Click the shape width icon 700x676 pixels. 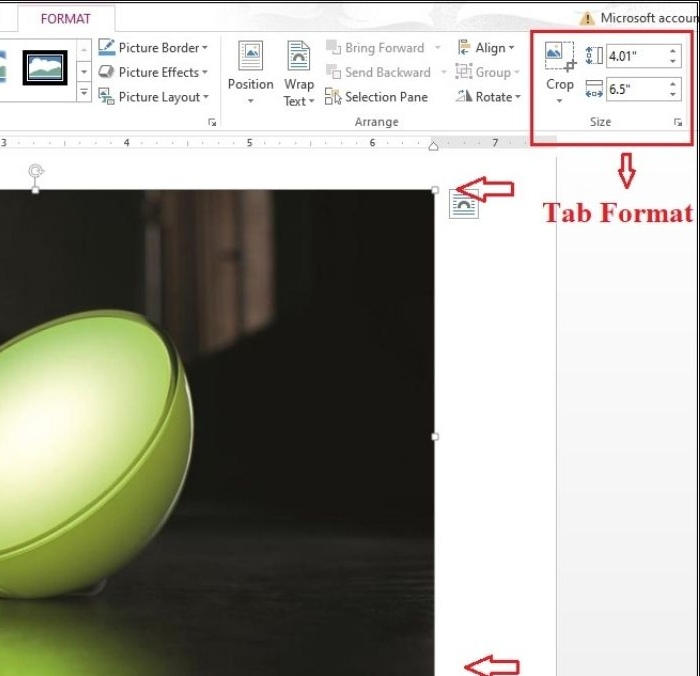pyautogui.click(x=594, y=89)
